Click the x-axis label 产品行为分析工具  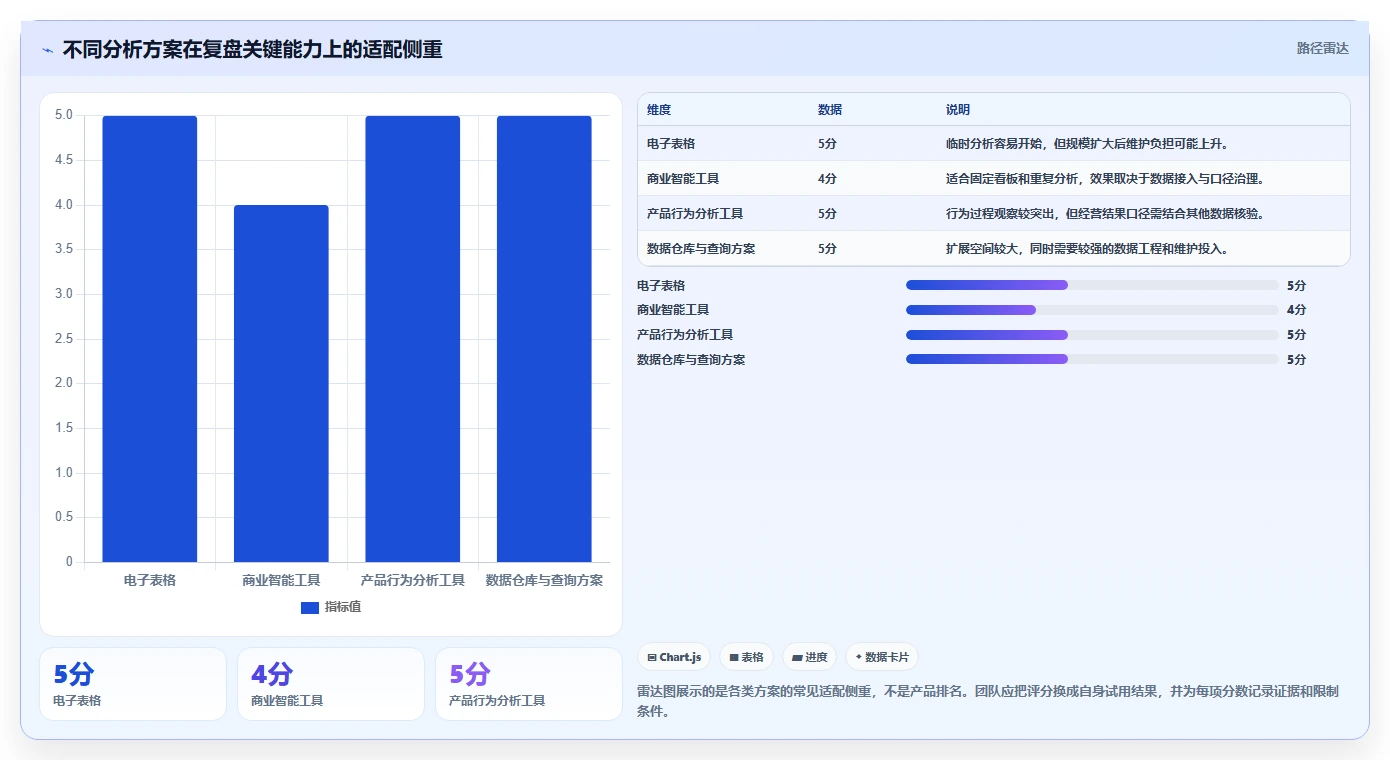point(413,580)
